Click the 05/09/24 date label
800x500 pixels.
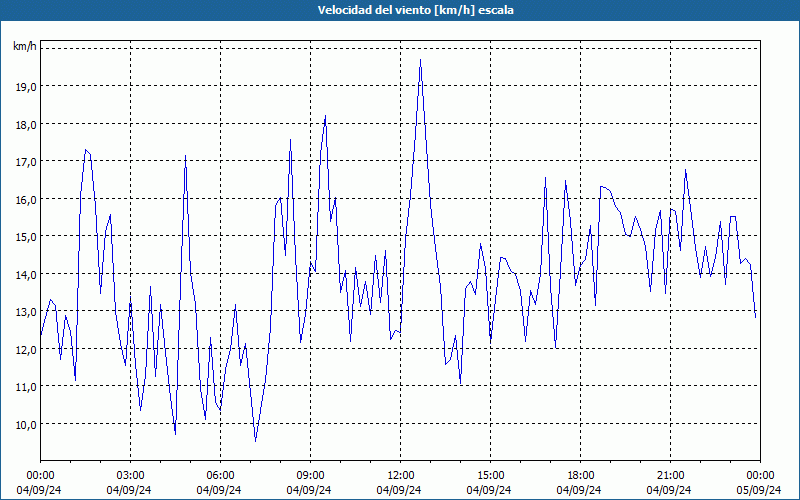759,490
